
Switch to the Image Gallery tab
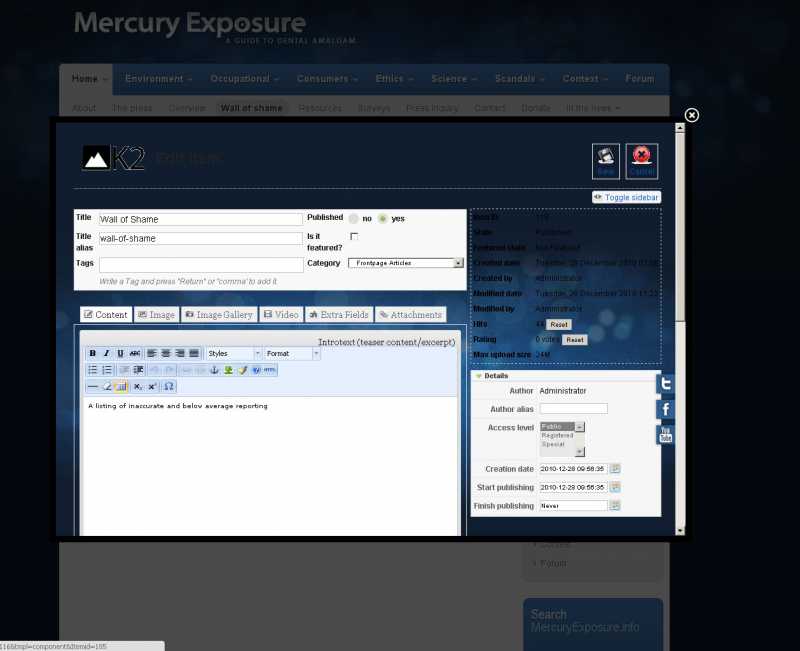point(219,315)
